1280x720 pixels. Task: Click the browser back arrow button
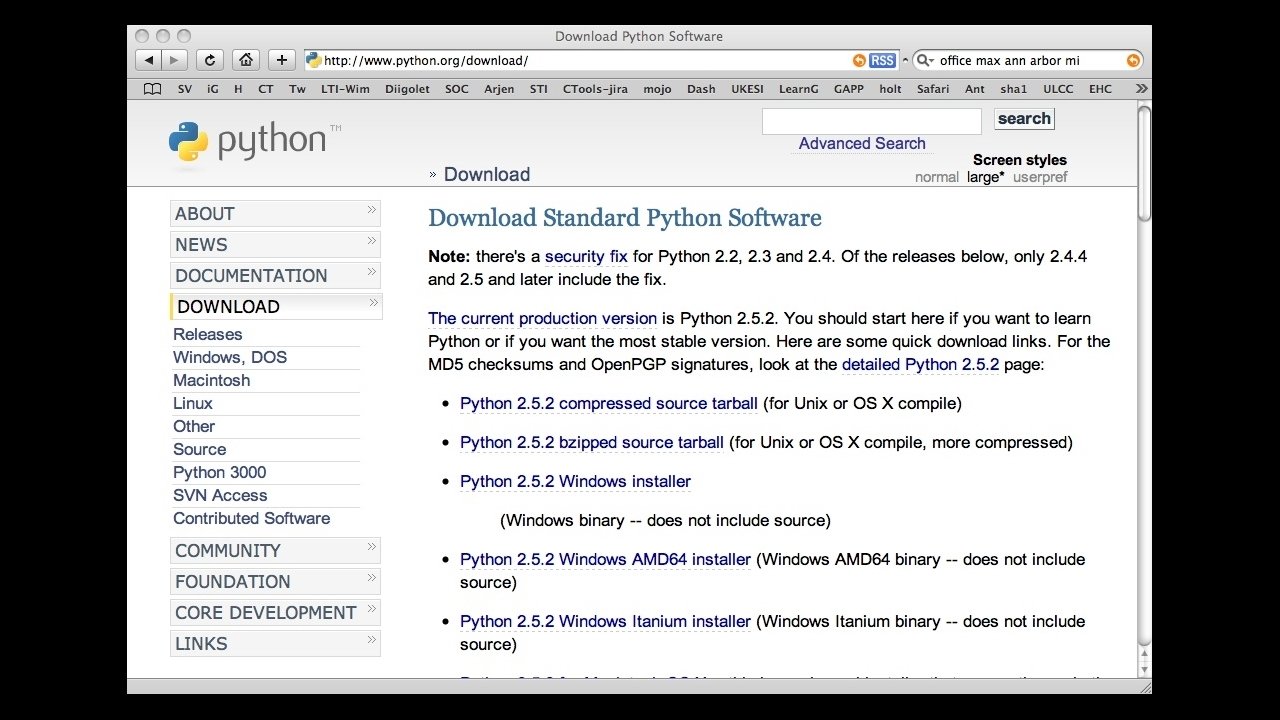[149, 60]
